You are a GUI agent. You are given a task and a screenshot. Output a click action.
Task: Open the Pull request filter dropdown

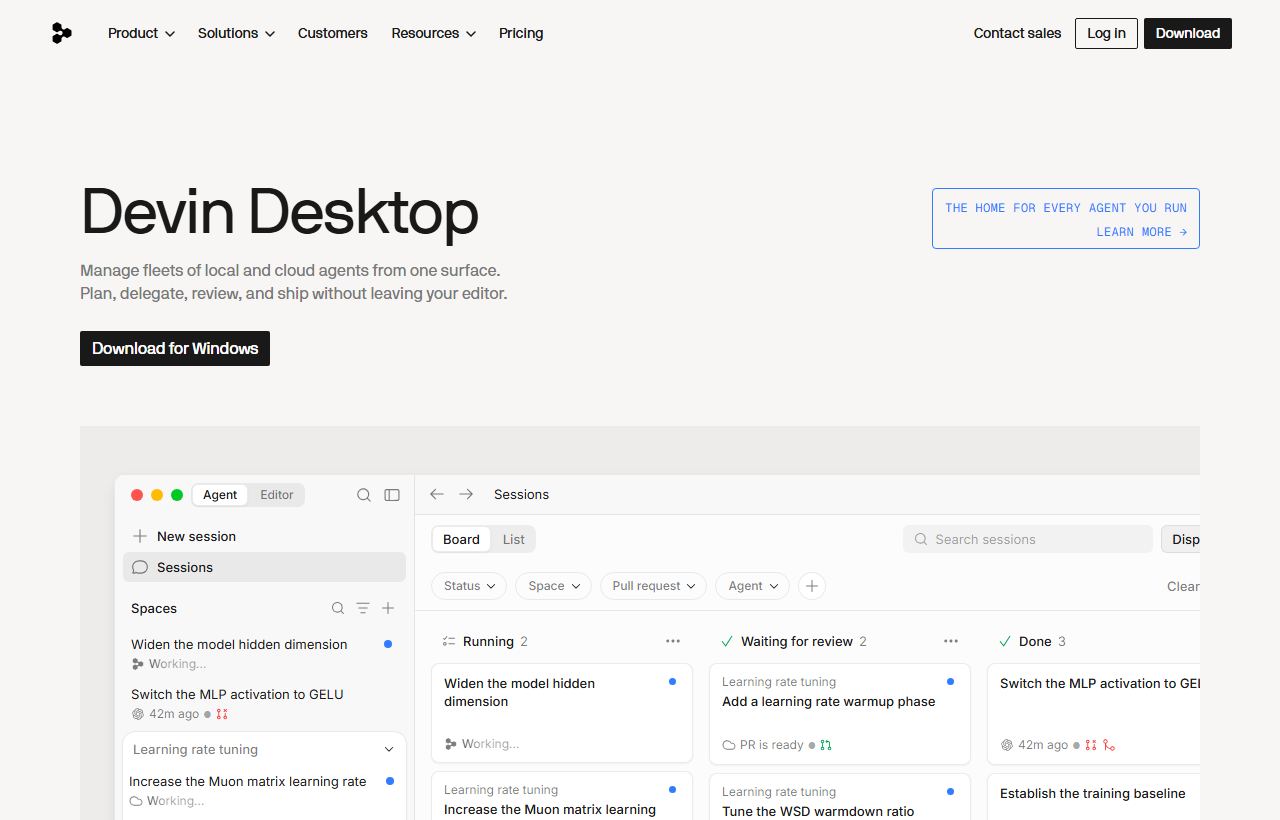654,586
